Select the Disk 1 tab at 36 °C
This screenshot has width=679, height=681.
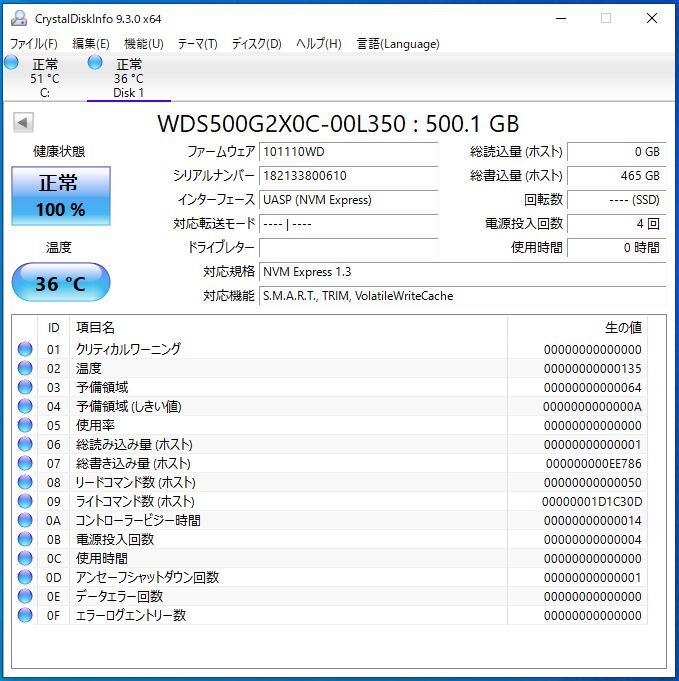pos(129,78)
